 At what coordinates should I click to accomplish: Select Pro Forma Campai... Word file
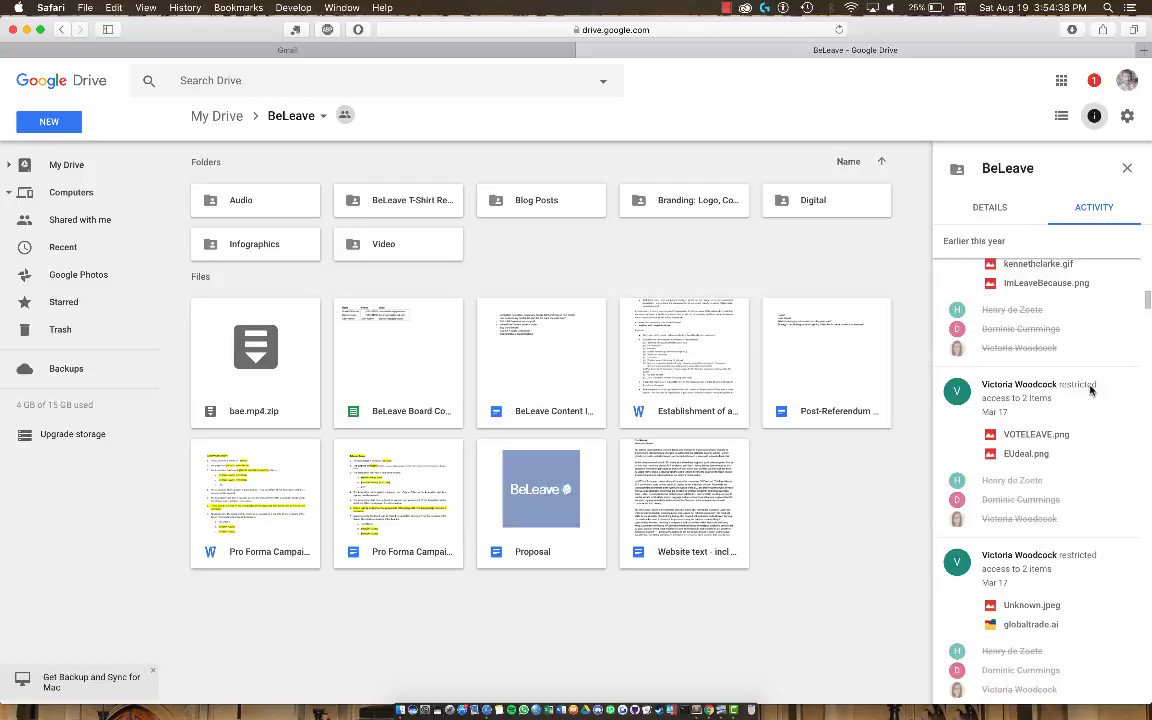[256, 504]
